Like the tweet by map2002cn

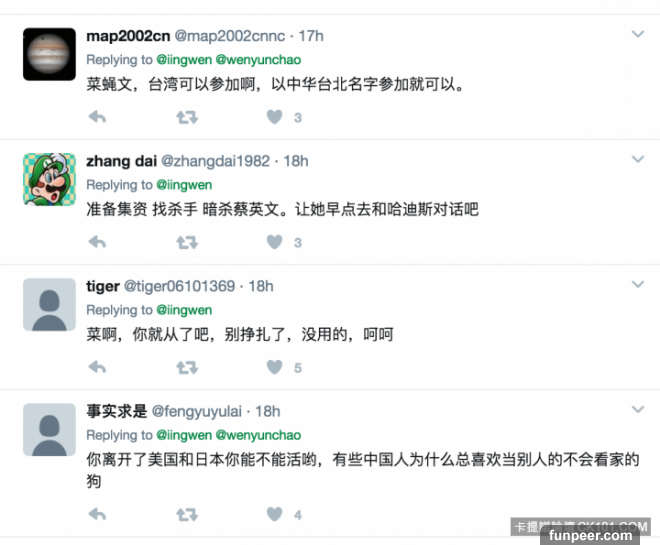[x=274, y=117]
